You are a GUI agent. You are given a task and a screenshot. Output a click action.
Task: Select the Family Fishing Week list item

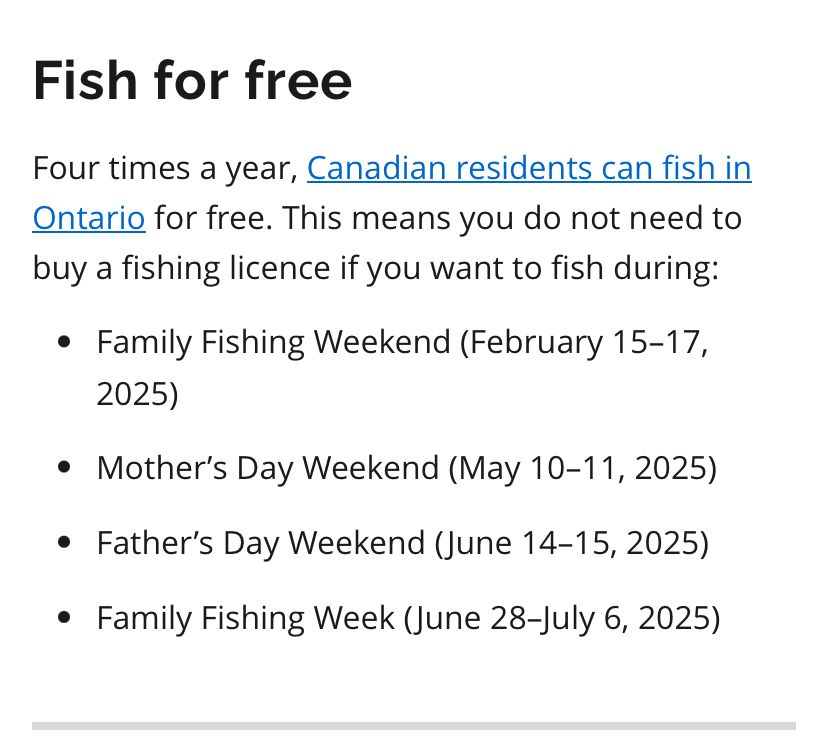click(408, 618)
